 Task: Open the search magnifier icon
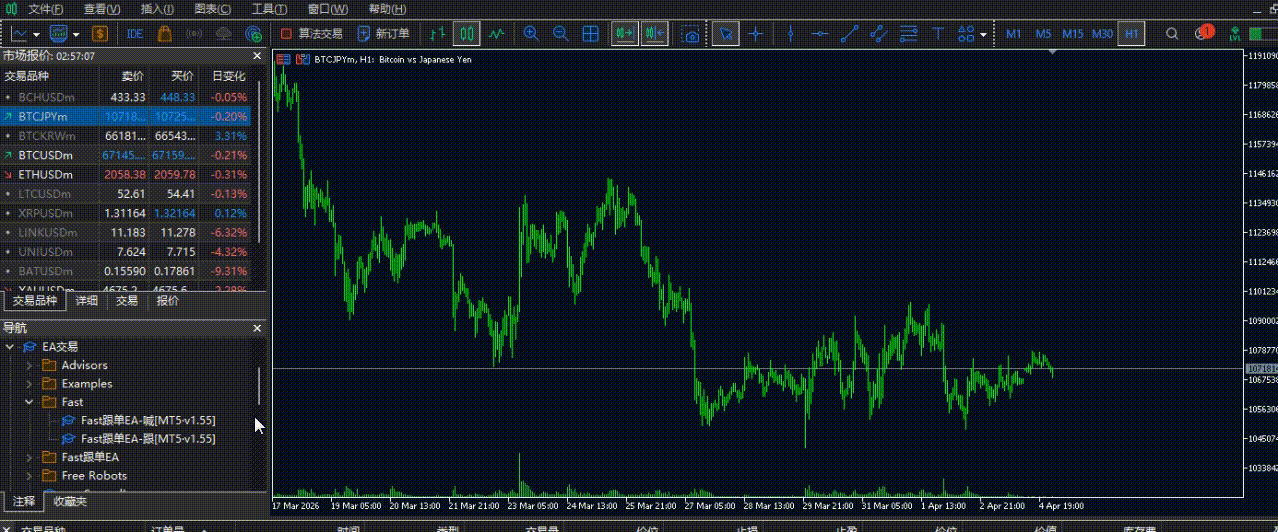coord(1172,33)
